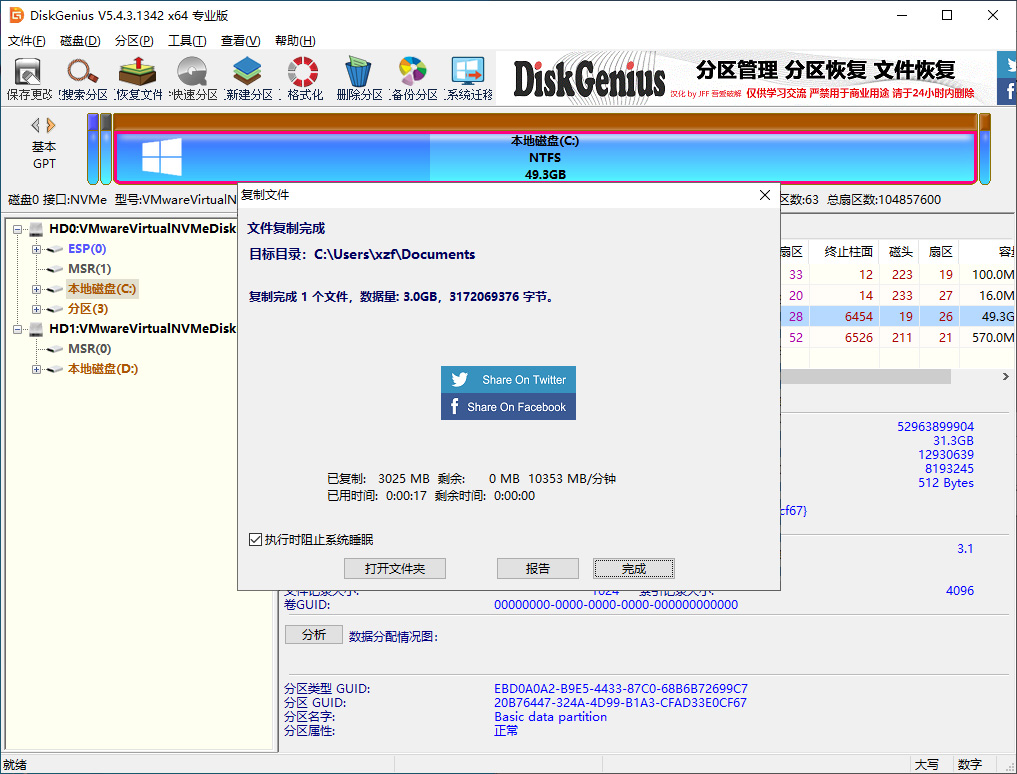Click the 就绪 status bar text
1017x774 pixels.
(15, 765)
